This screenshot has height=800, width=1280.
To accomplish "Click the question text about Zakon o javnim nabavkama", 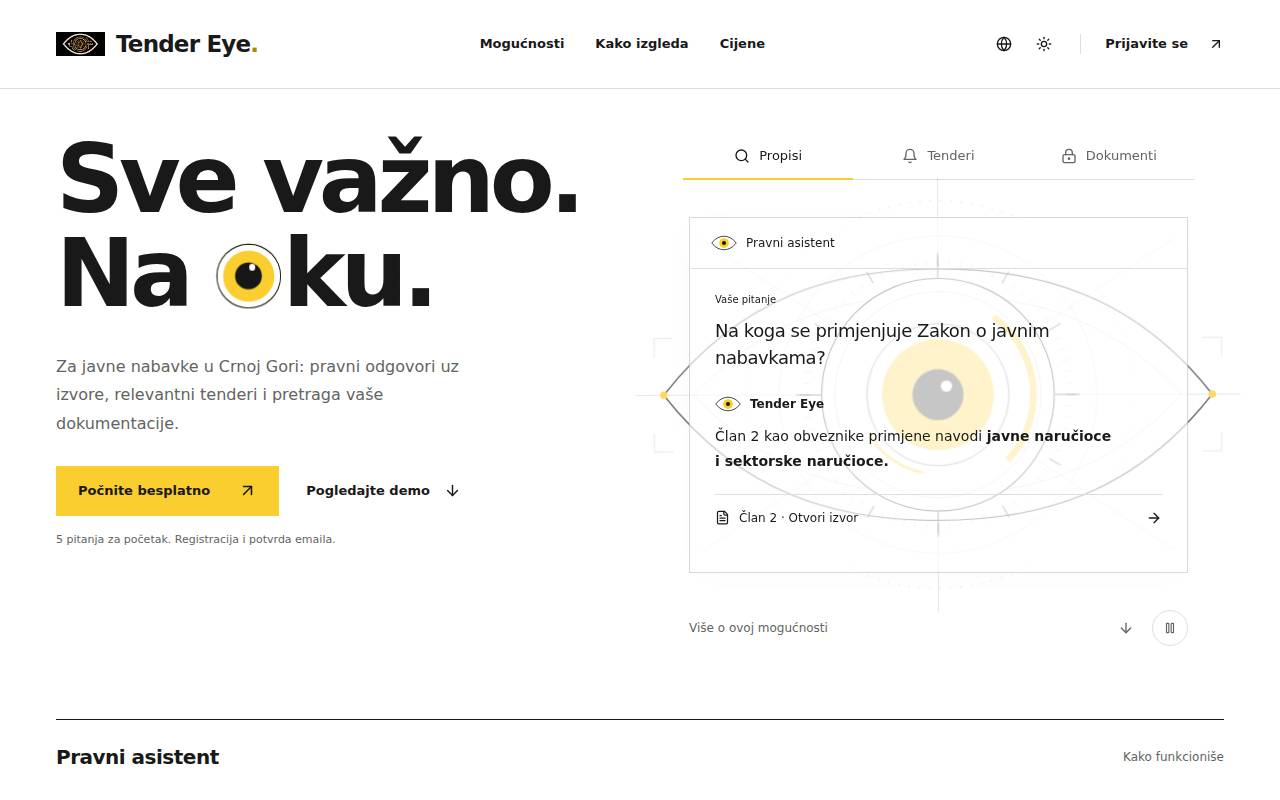I will pyautogui.click(x=882, y=344).
